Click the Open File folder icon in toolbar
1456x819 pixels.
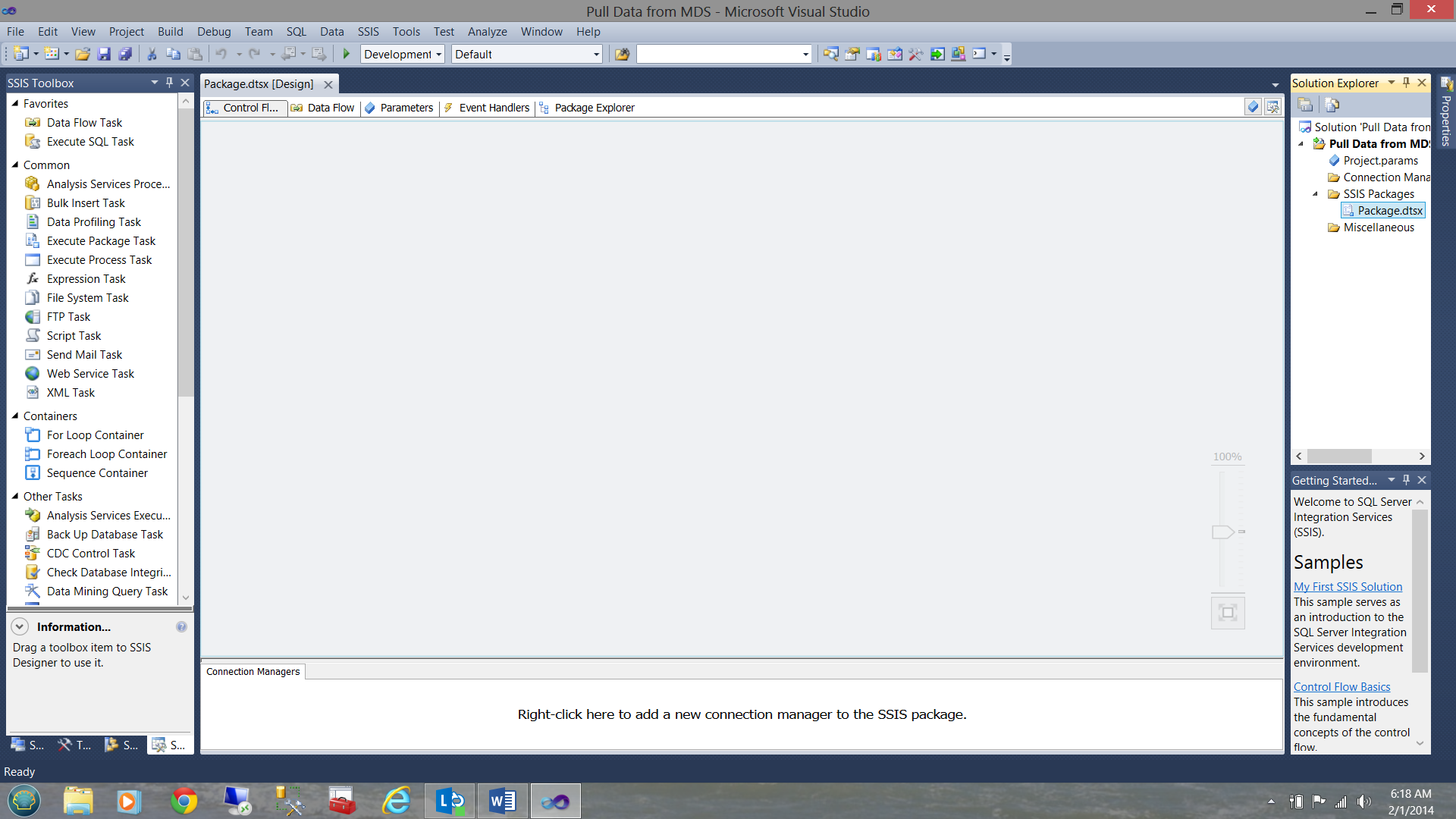(83, 54)
